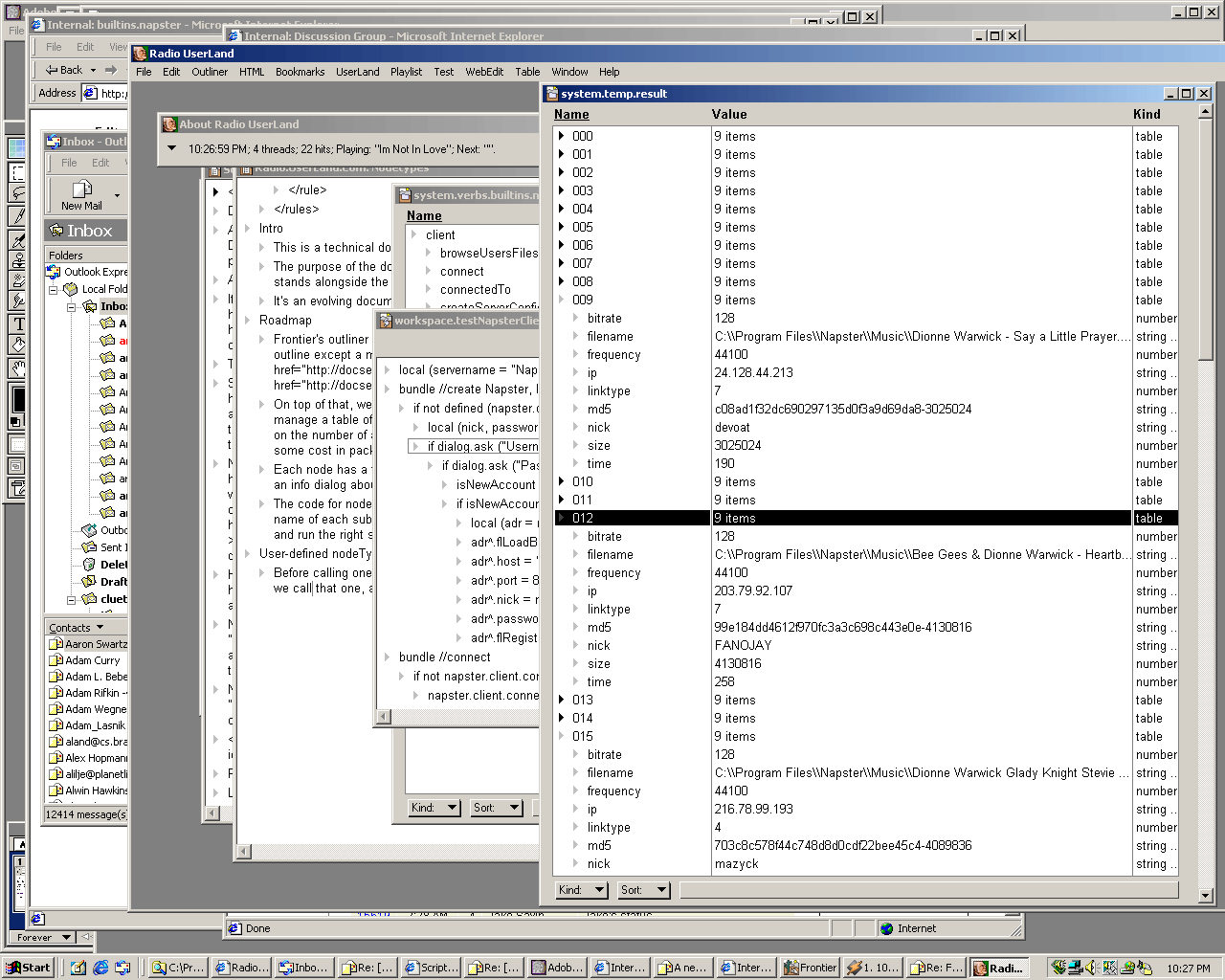Open Sort dropdown in system.temp.result window

click(x=643, y=890)
